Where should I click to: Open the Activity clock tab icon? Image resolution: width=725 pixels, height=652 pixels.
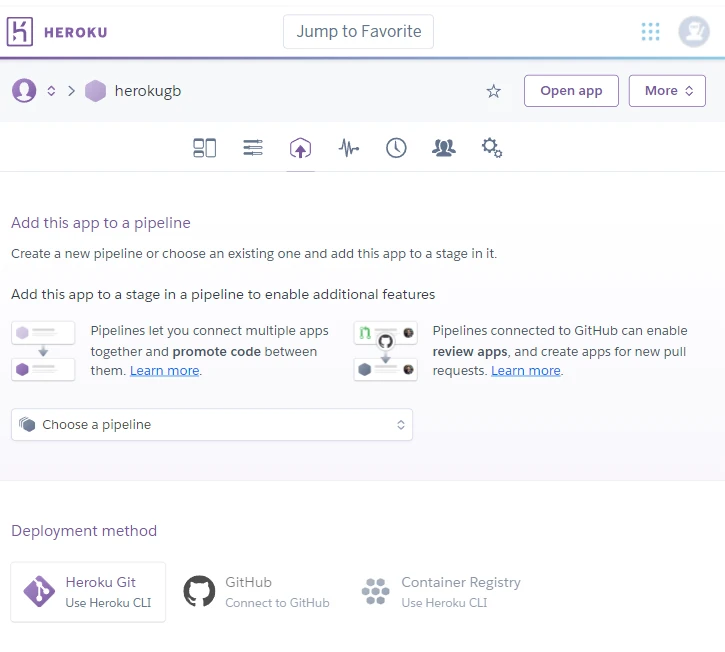tap(396, 148)
